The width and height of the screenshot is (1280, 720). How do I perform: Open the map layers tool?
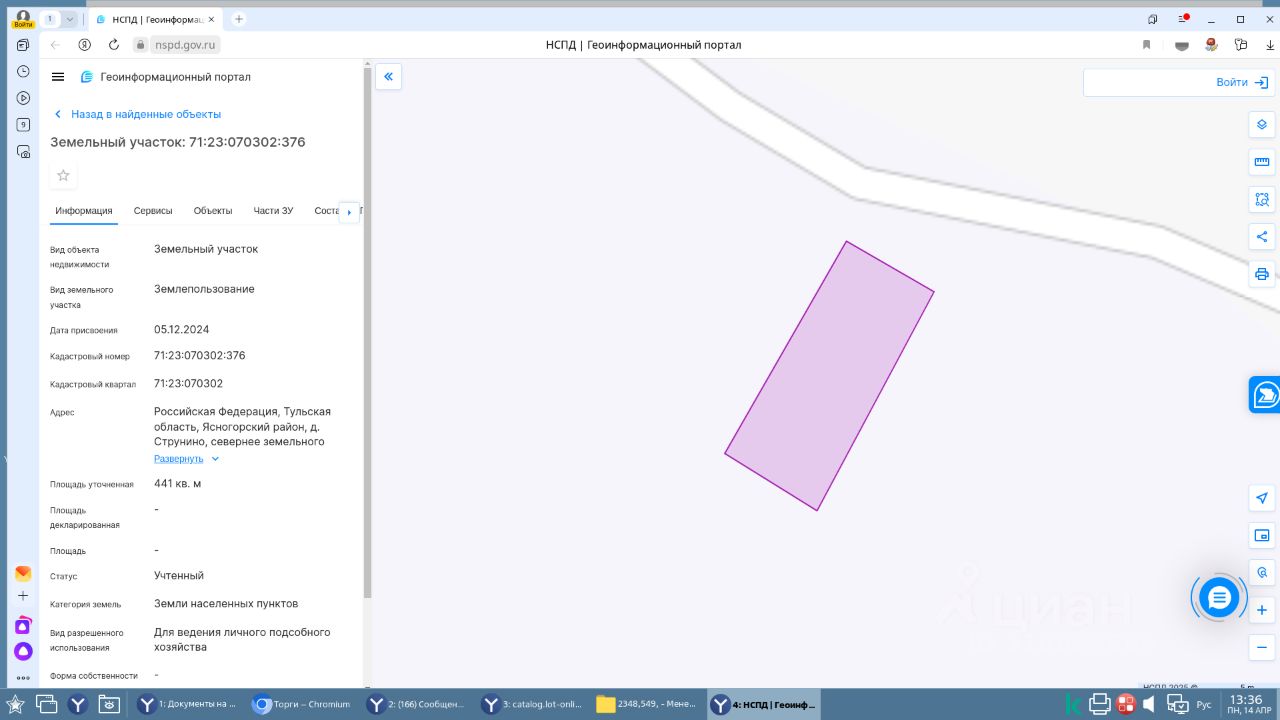1262,125
